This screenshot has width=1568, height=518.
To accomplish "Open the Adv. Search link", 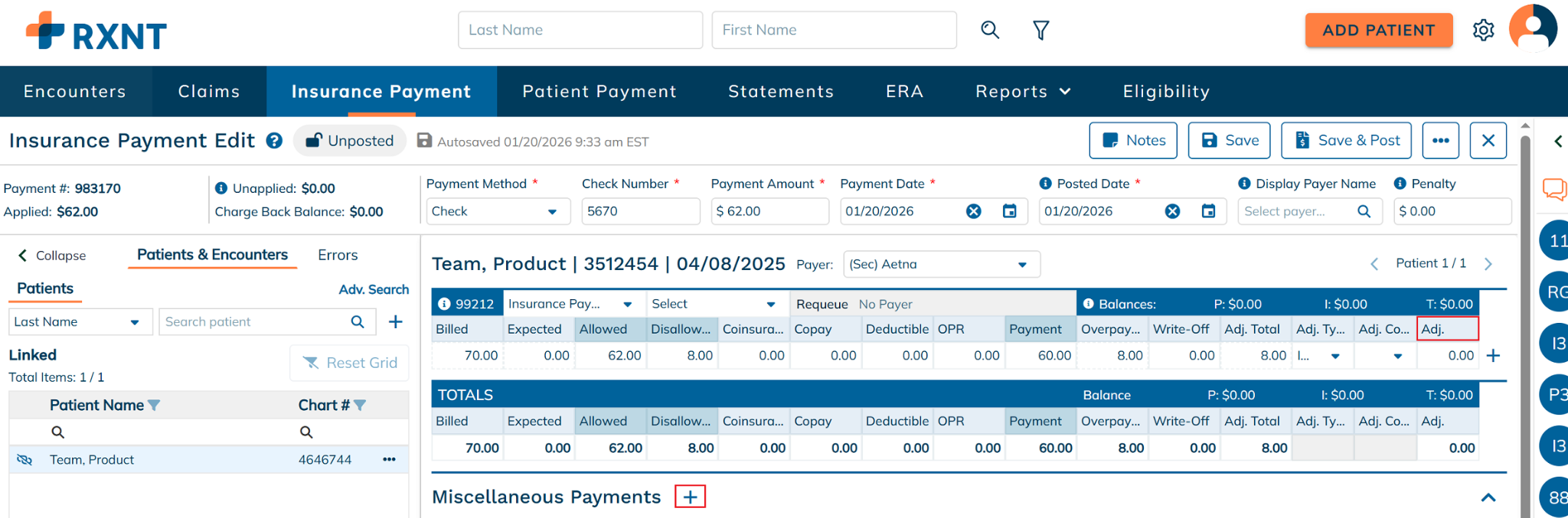I will pos(374,289).
